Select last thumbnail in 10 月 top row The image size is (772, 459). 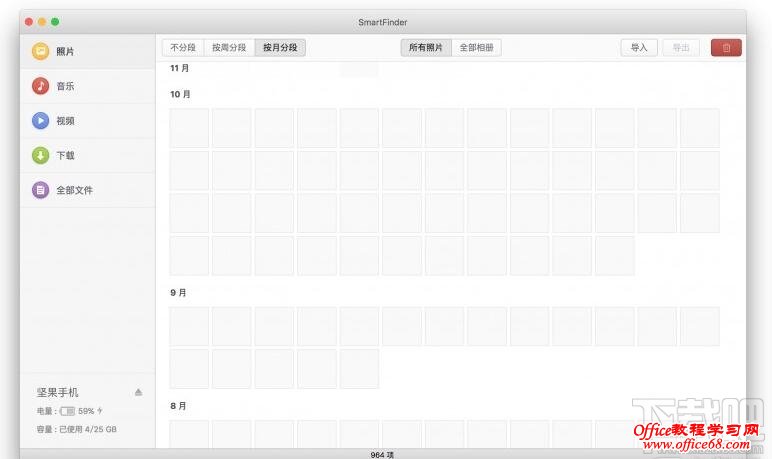(x=700, y=128)
